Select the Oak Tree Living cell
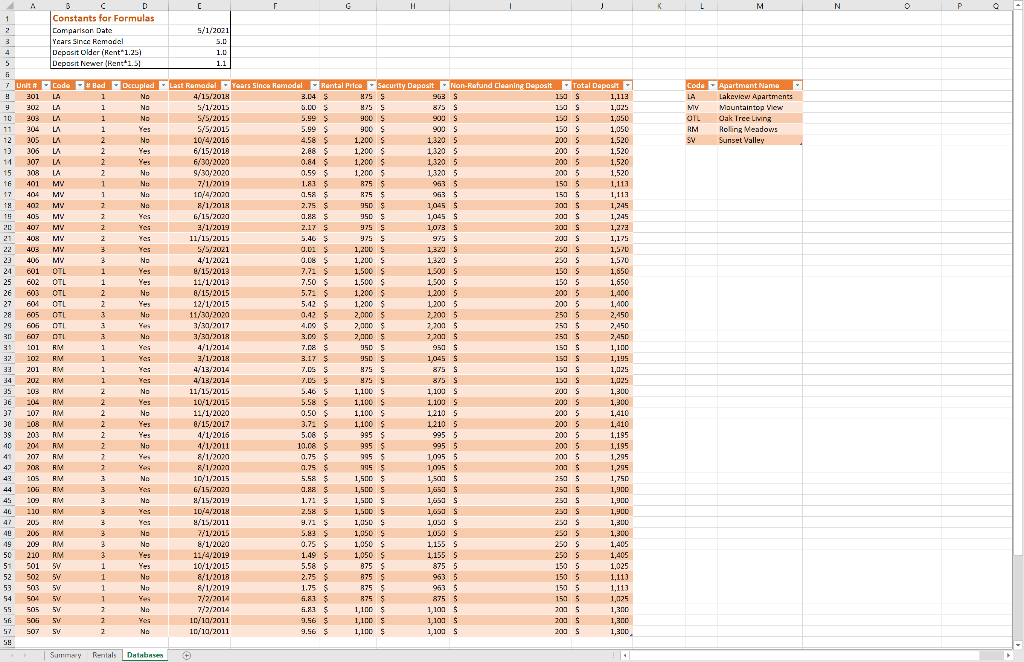The height and width of the screenshot is (662, 1024). [x=760, y=118]
